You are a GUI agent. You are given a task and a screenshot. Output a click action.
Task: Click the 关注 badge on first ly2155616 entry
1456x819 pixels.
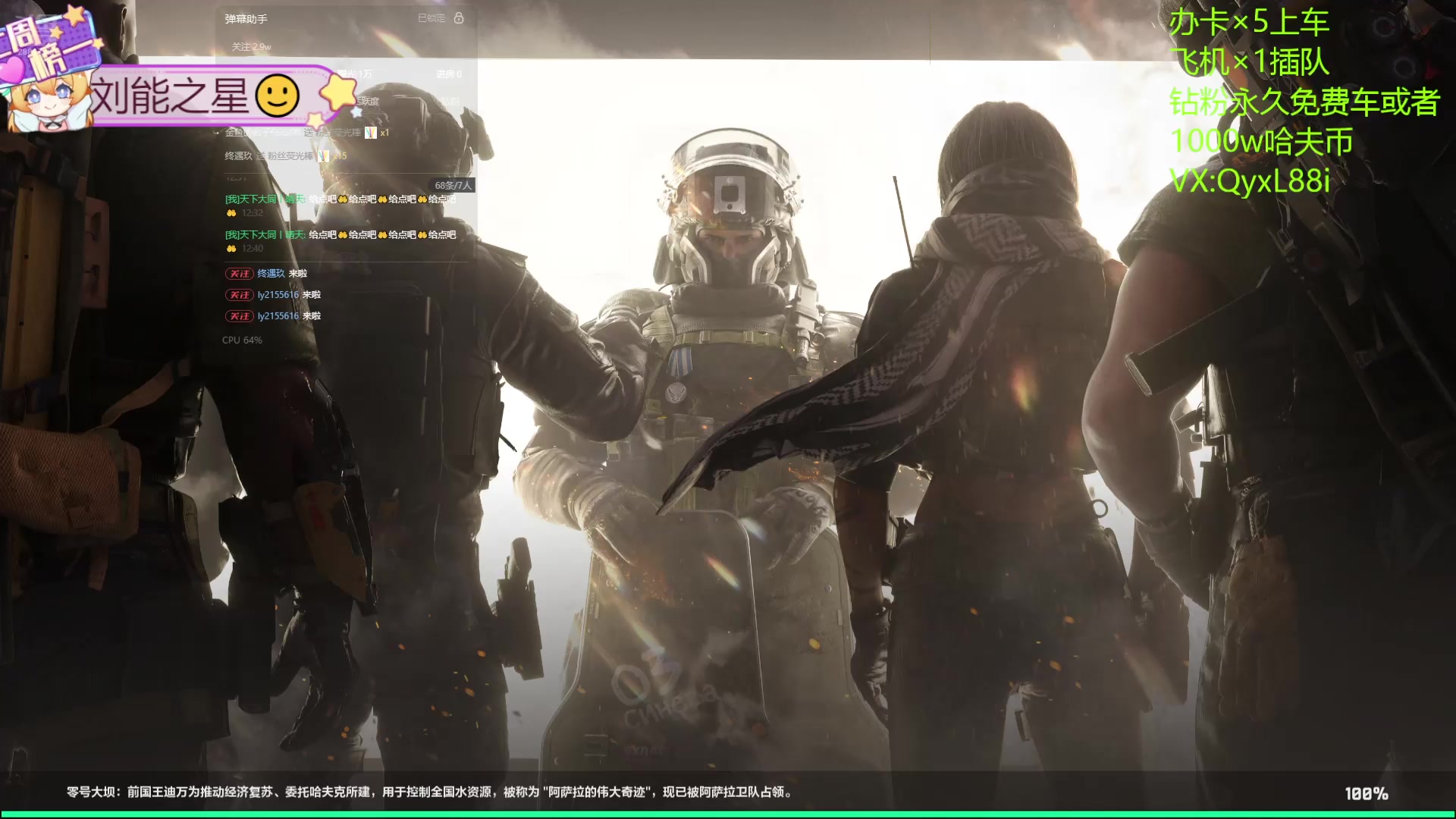[x=239, y=295]
